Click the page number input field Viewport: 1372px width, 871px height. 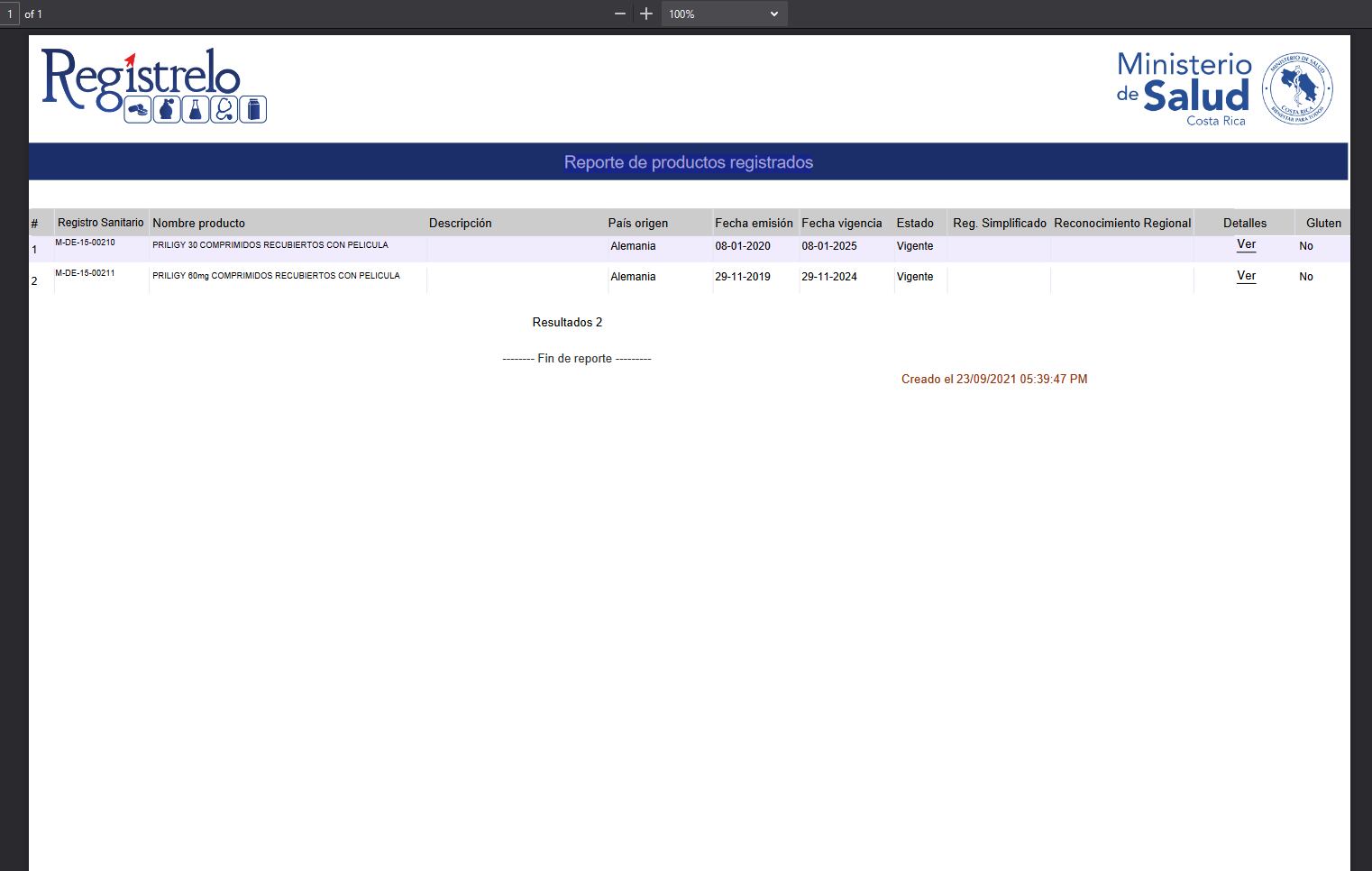tap(10, 14)
